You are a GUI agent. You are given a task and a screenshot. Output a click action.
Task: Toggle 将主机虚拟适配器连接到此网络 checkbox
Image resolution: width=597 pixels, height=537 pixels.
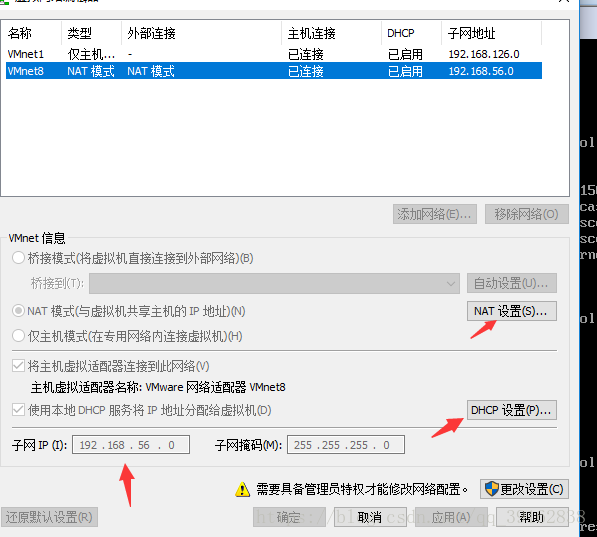[18, 366]
